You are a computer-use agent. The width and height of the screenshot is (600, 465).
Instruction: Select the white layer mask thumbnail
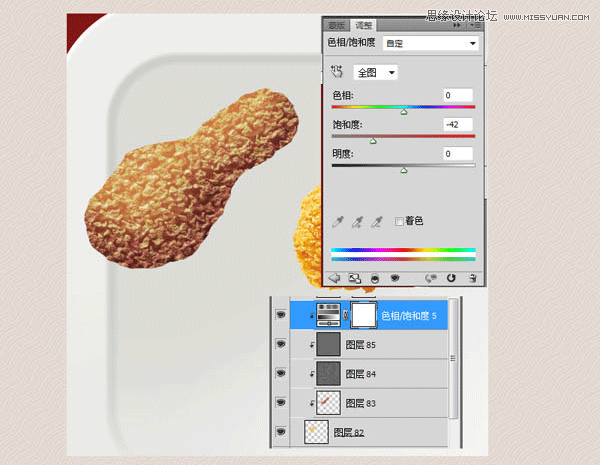click(x=364, y=315)
